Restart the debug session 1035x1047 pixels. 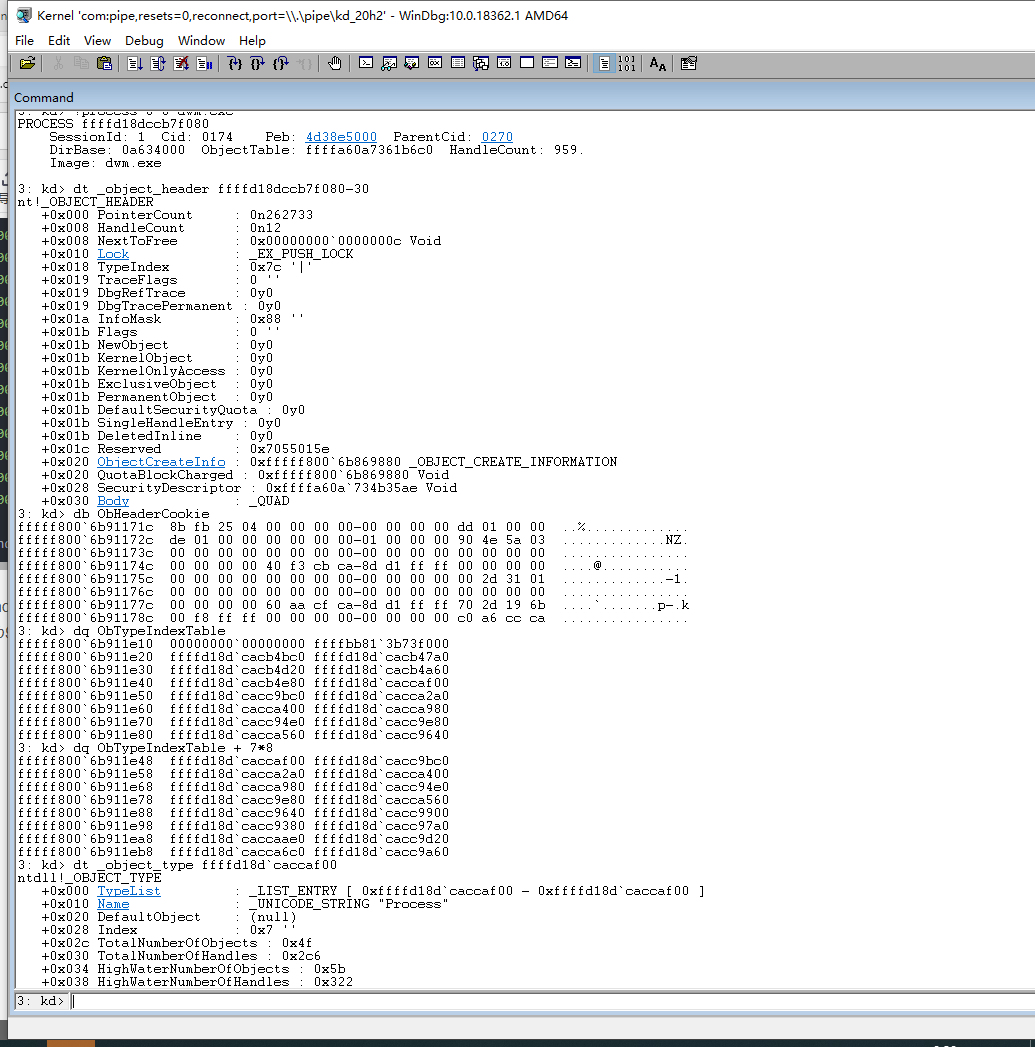[158, 62]
